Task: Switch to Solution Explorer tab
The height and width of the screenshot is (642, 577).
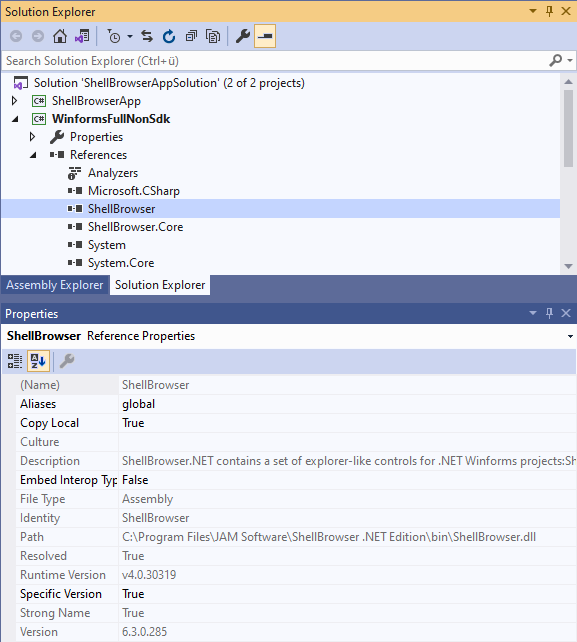Action: click(160, 285)
